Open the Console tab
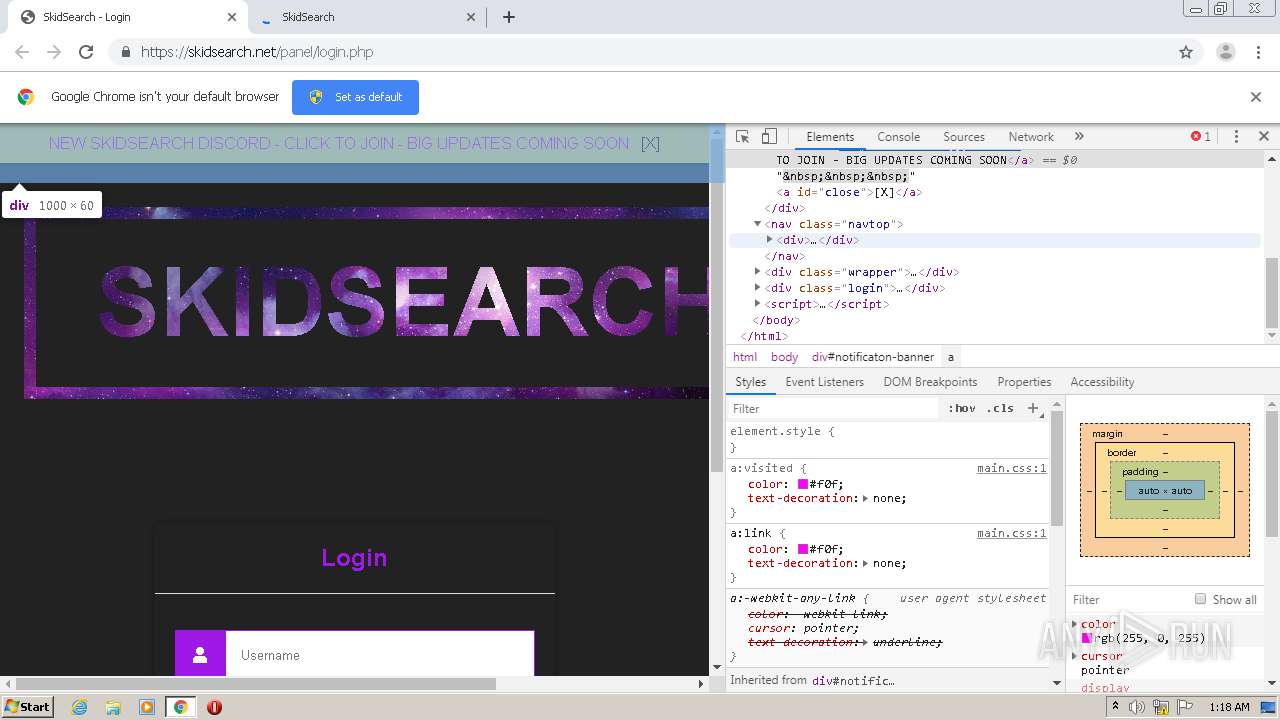1280x720 pixels. click(x=898, y=137)
